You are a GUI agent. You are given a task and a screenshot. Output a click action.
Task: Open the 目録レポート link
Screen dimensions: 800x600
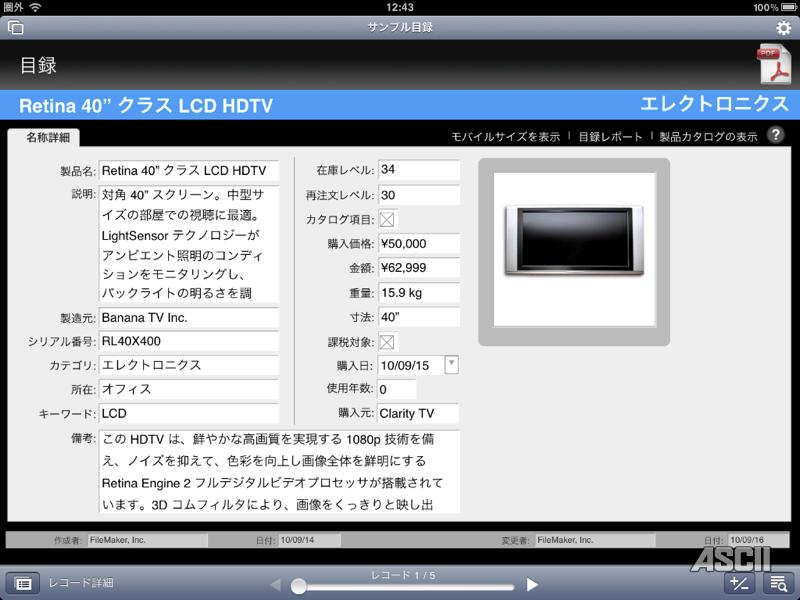pyautogui.click(x=610, y=137)
